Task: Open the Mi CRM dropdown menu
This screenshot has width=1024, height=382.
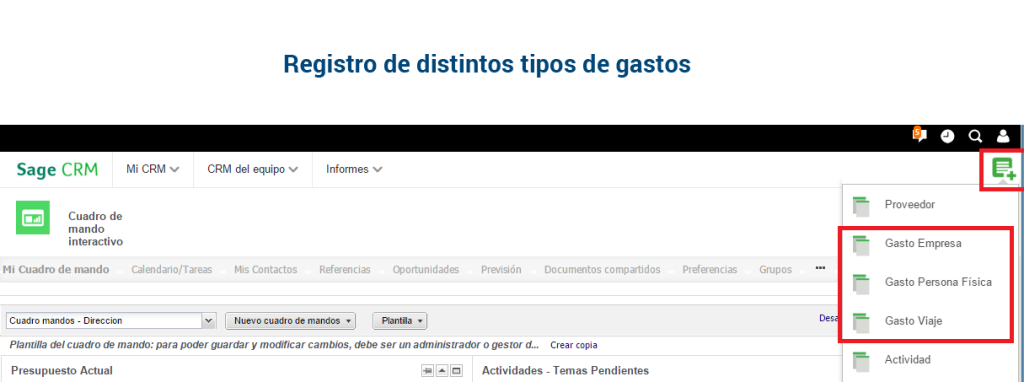Action: tap(153, 169)
